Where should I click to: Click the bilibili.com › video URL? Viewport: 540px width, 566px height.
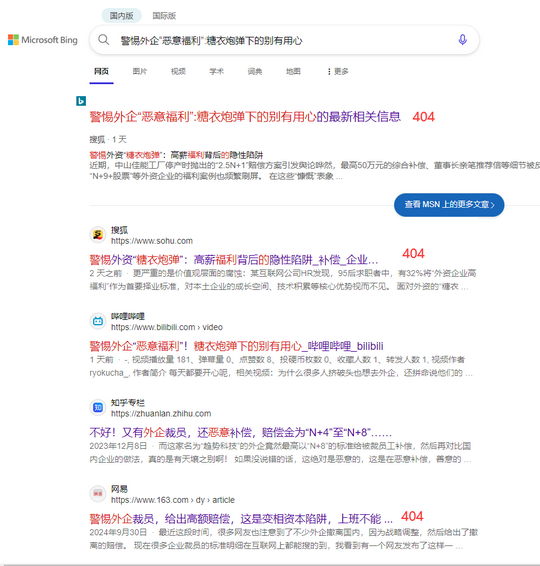pyautogui.click(x=166, y=327)
